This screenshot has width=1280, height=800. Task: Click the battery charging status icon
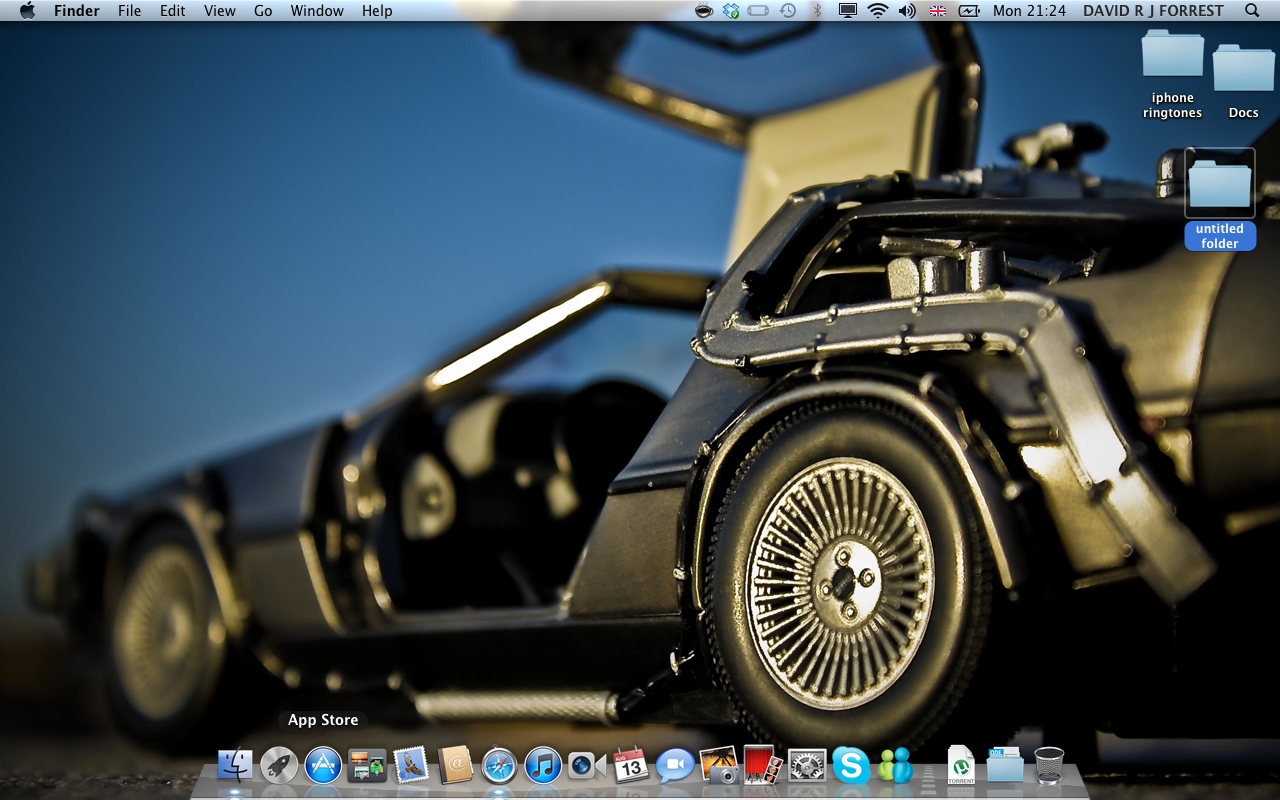pos(968,11)
